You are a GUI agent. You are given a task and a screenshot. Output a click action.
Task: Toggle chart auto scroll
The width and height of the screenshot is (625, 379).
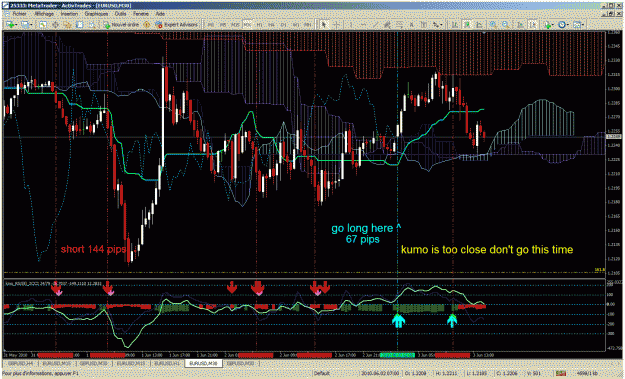click(x=520, y=25)
